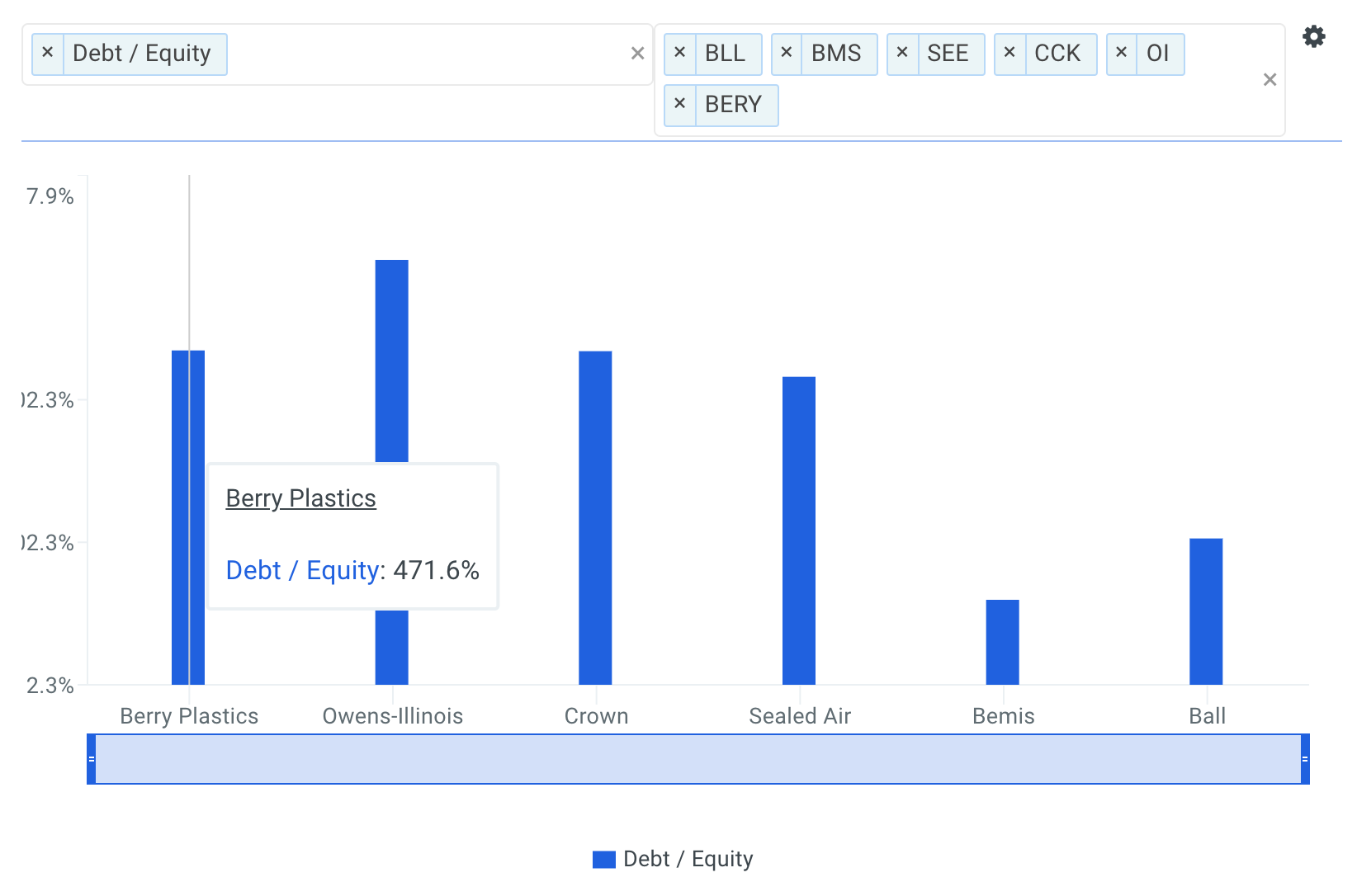Remove the BERY ticker tag
Image resolution: width=1357 pixels, height=896 pixels.
click(680, 104)
